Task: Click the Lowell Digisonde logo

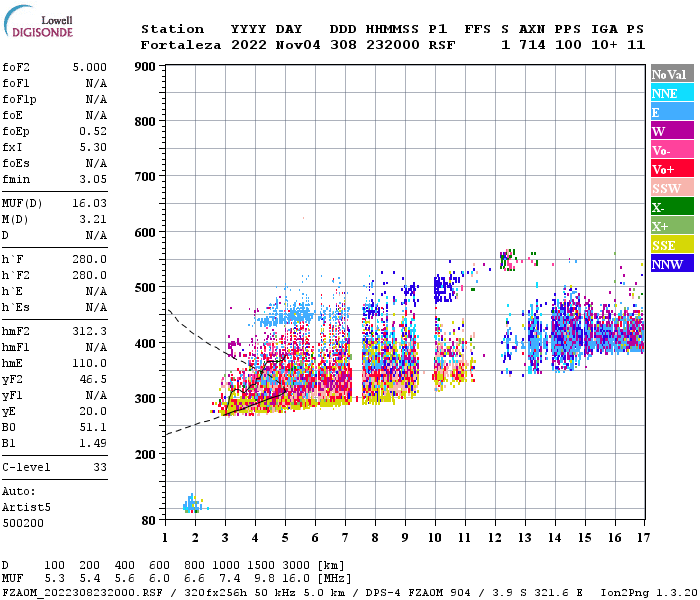Action: (39, 21)
